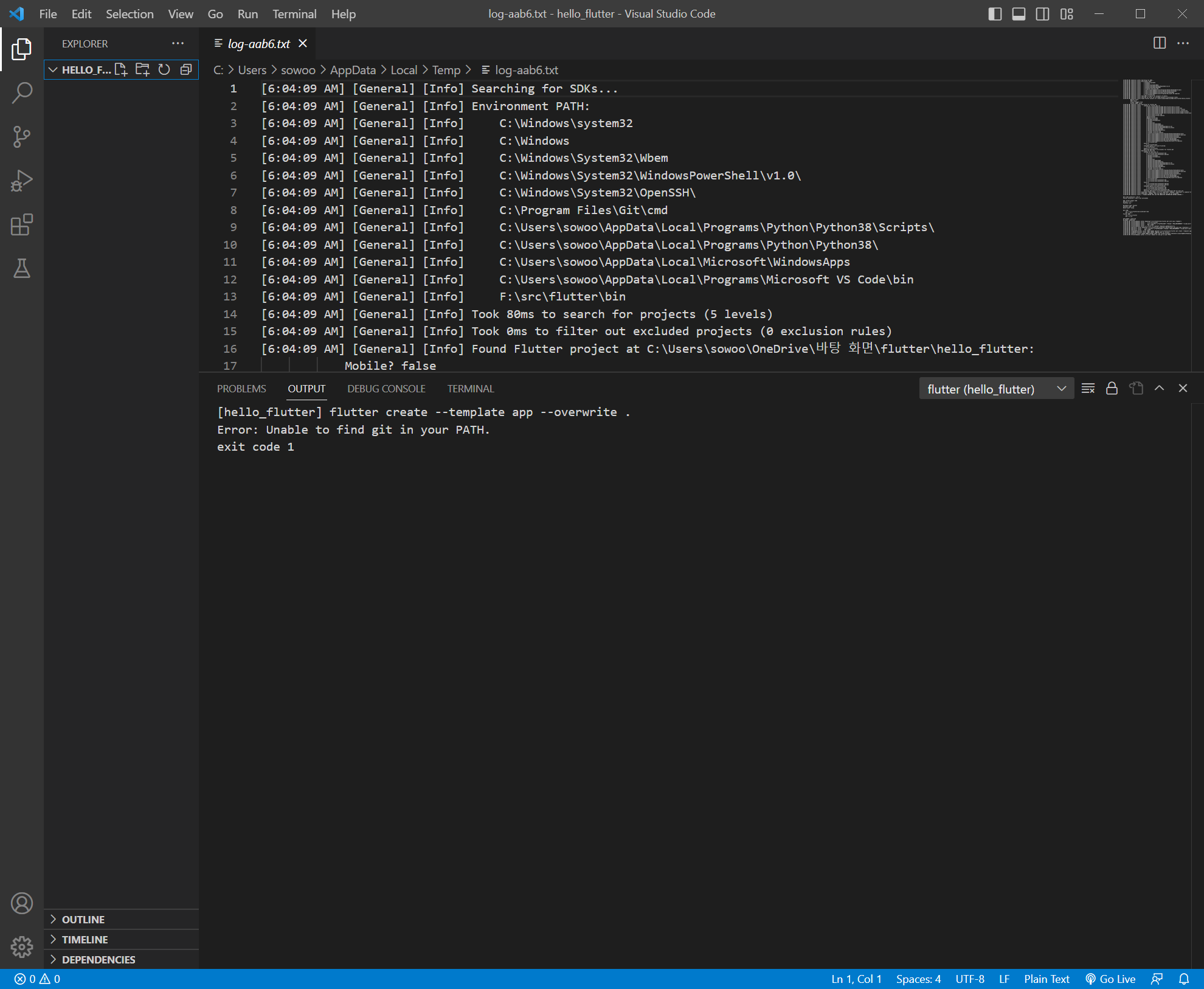The width and height of the screenshot is (1204, 989).
Task: Open the View menu
Action: pyautogui.click(x=181, y=13)
